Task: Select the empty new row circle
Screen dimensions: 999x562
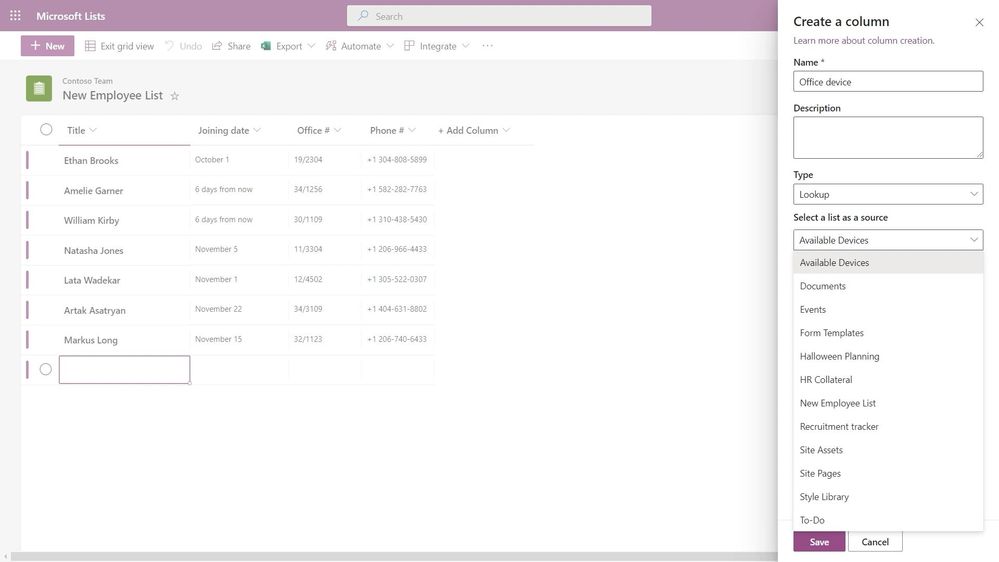Action: (45, 369)
